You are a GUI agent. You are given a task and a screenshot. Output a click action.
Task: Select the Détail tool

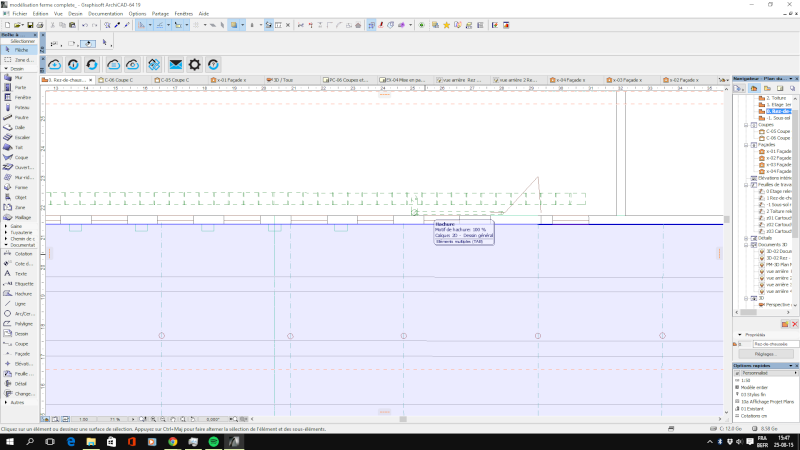click(x=19, y=384)
